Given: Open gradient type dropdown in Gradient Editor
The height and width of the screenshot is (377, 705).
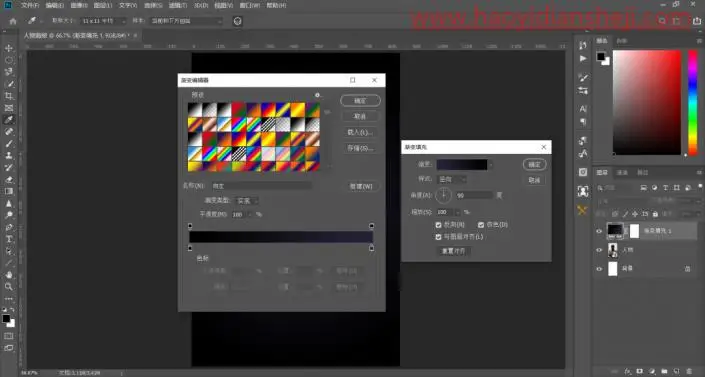Looking at the screenshot, I should (247, 201).
